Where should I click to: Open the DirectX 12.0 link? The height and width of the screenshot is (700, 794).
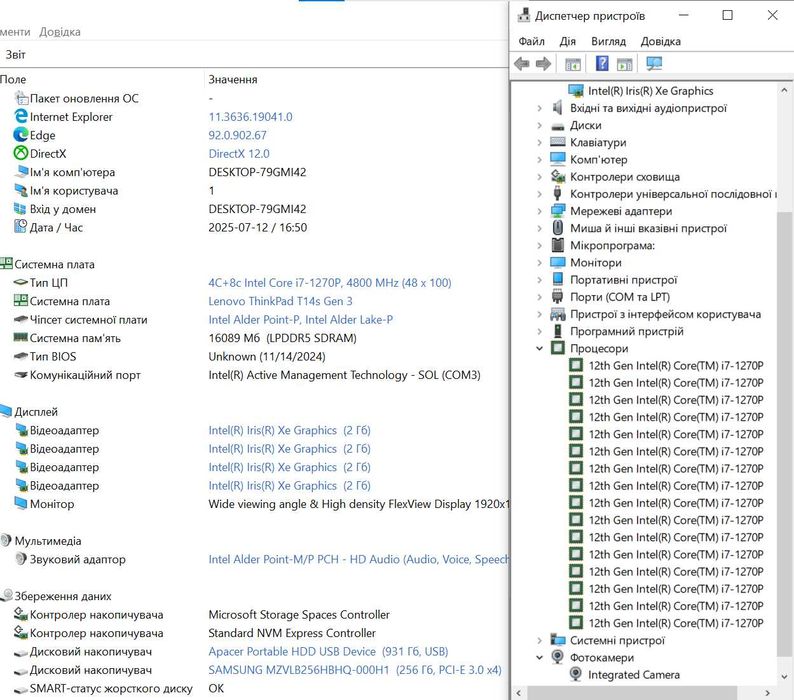click(x=239, y=153)
